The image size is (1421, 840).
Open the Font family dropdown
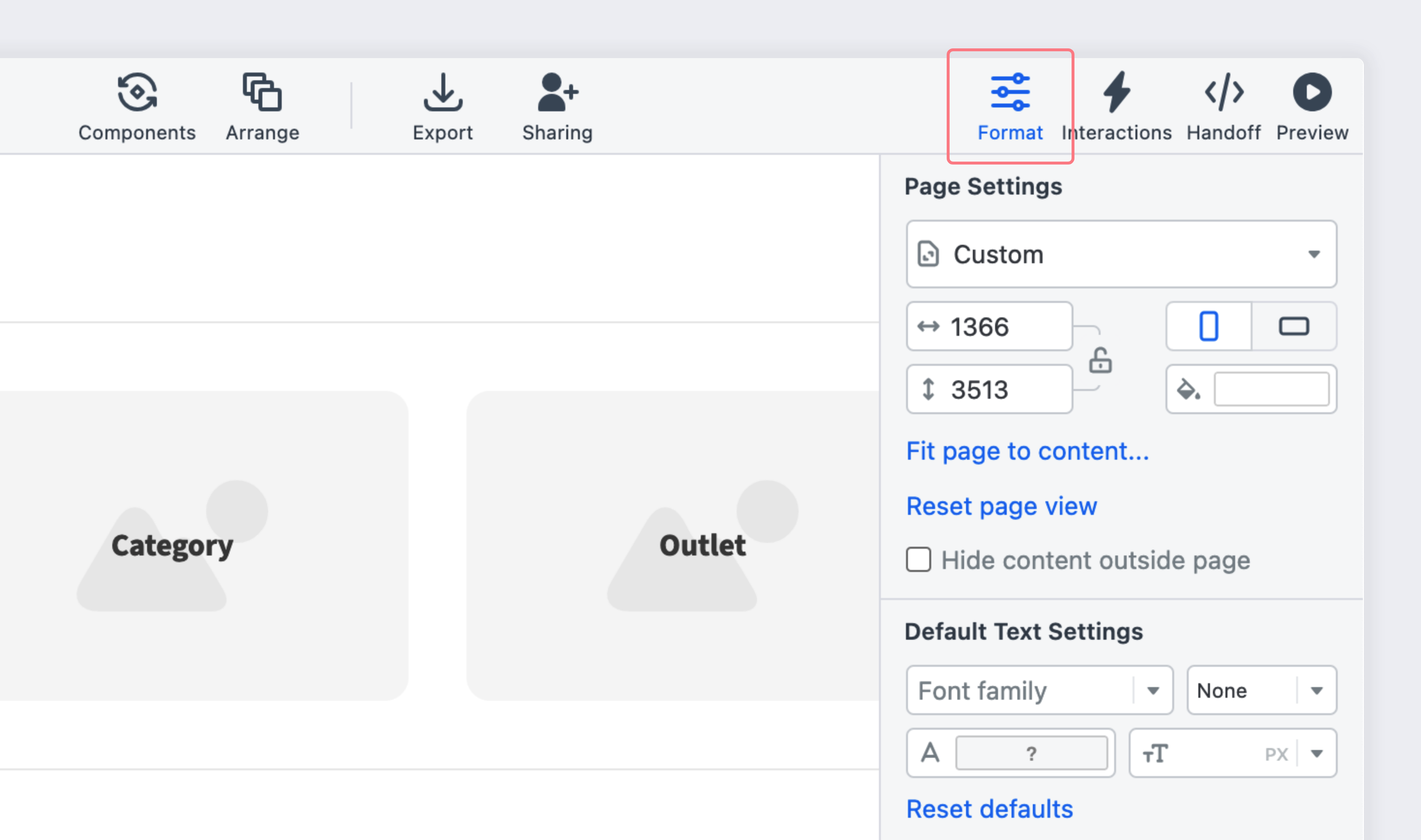click(x=1040, y=690)
